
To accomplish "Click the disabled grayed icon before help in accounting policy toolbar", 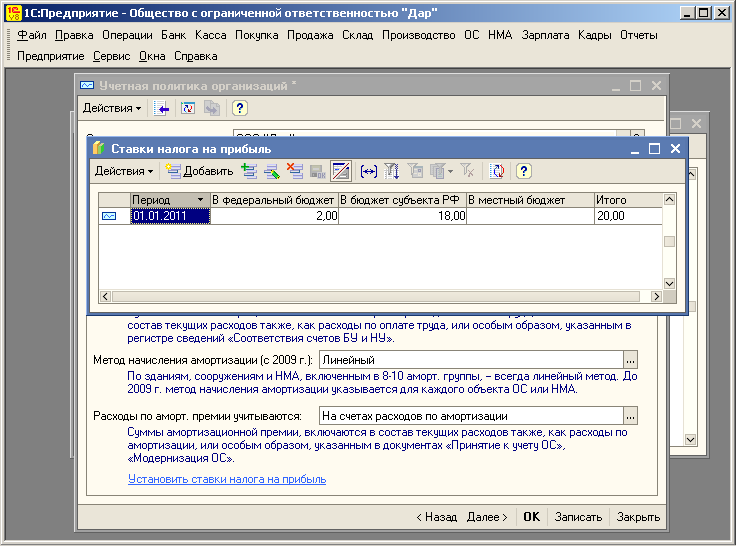I will [212, 108].
